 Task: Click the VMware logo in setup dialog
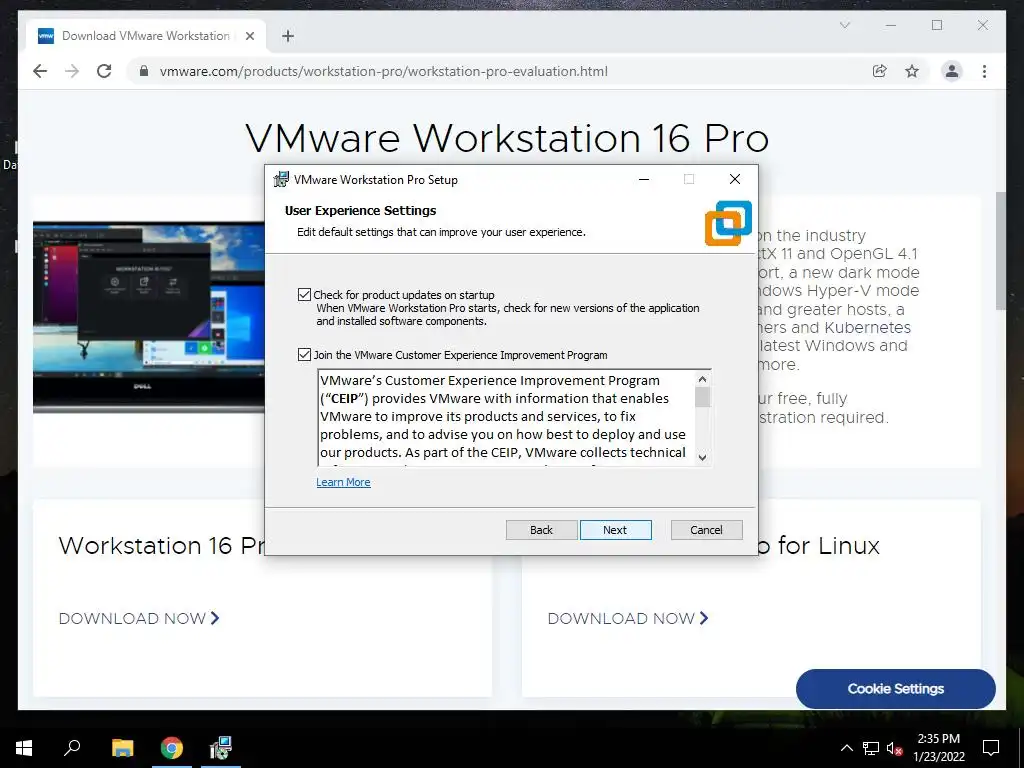(x=728, y=223)
